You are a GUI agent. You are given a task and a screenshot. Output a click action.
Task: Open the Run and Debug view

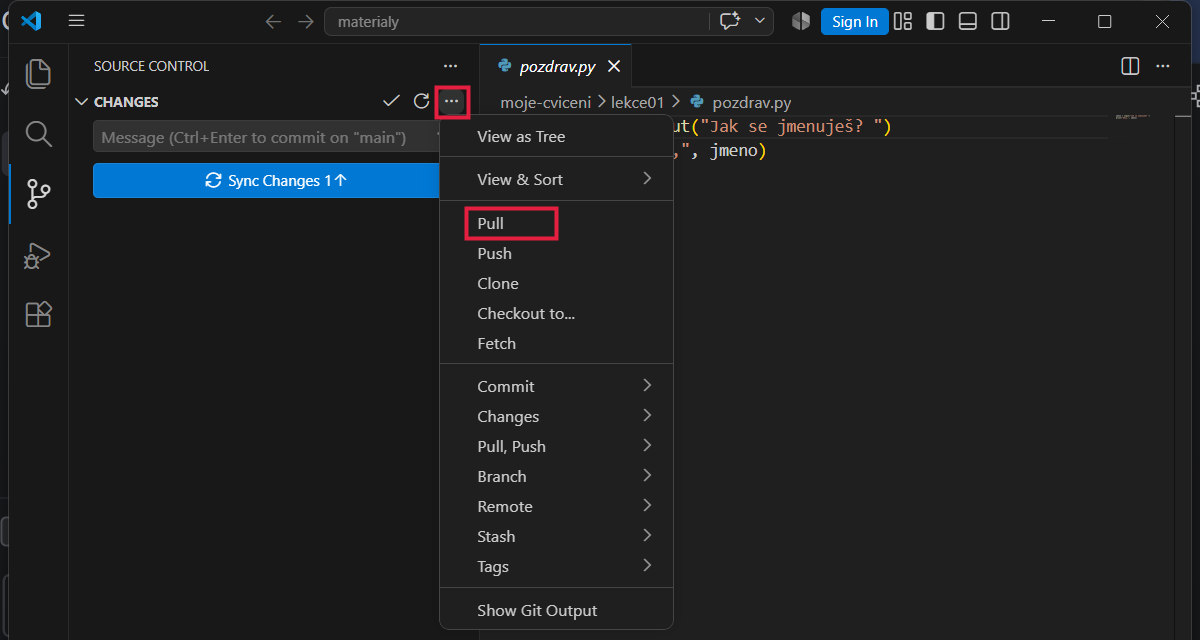[38, 255]
